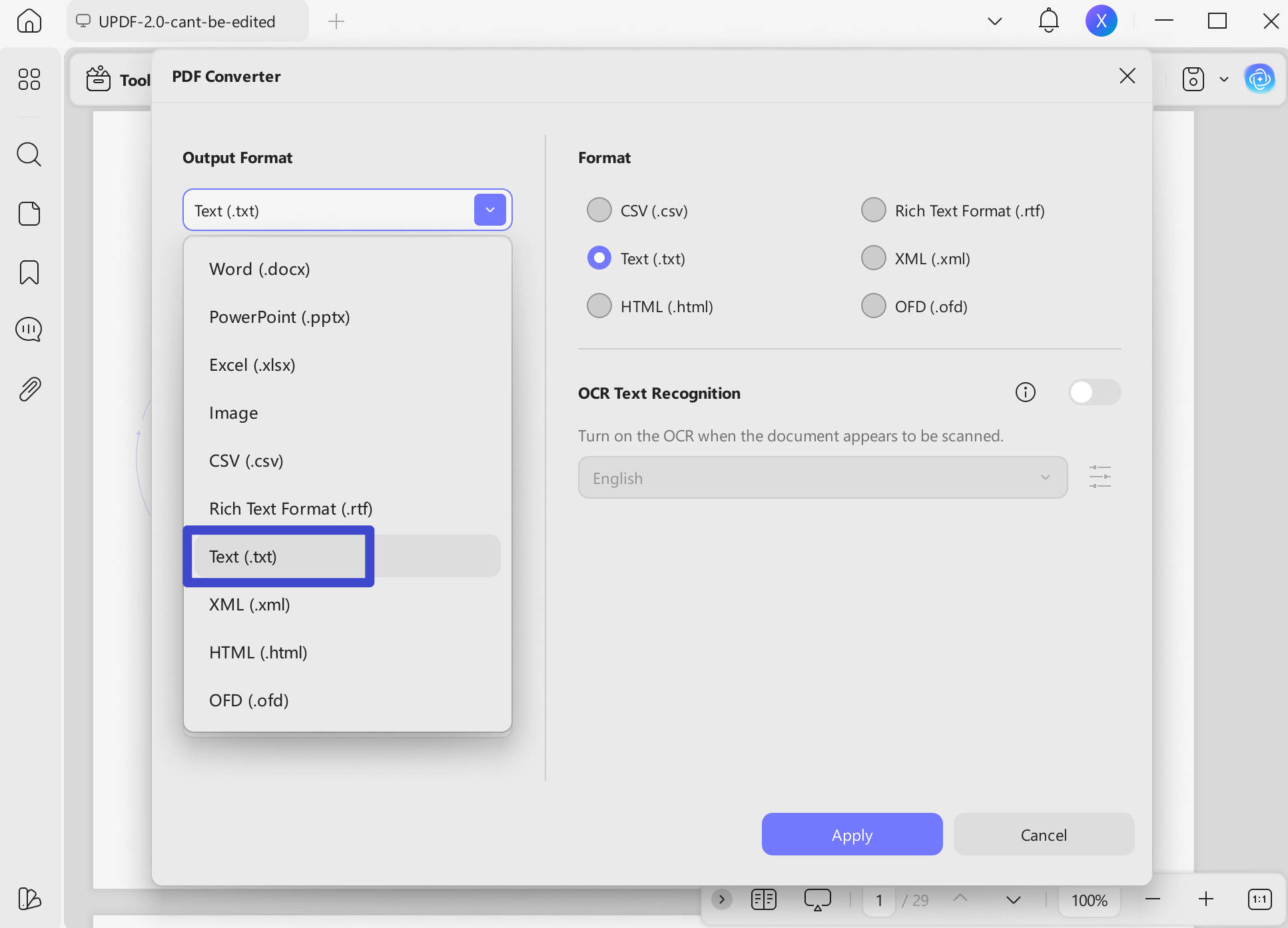Choose Word (.docx) from the list
The width and height of the screenshot is (1288, 928).
point(347,269)
